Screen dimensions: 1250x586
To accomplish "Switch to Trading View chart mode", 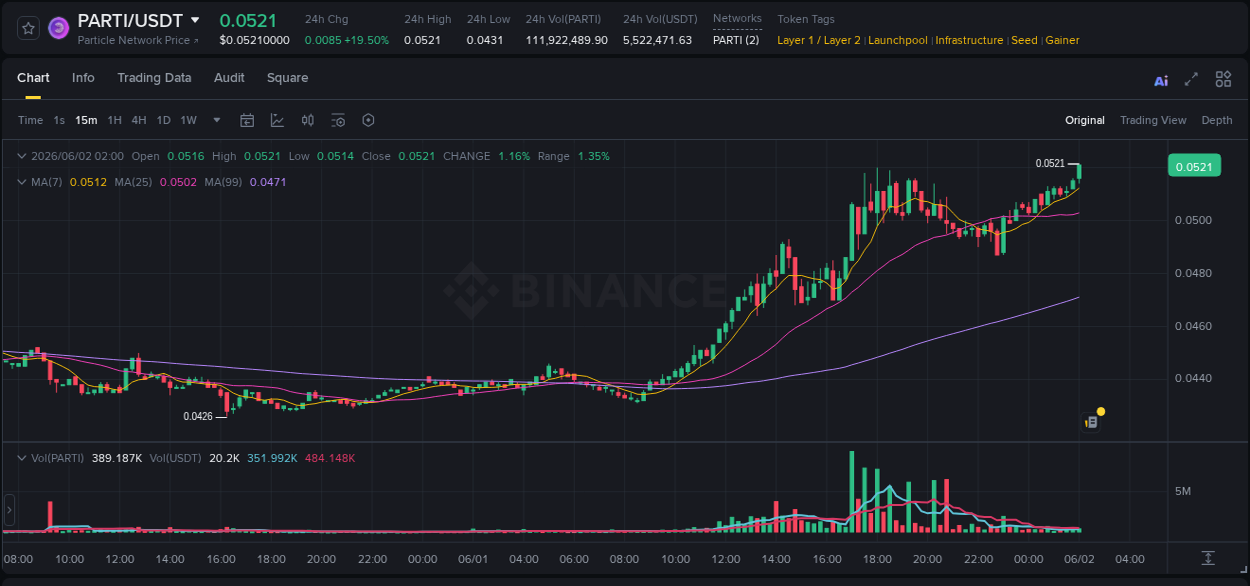I will click(x=1153, y=120).
